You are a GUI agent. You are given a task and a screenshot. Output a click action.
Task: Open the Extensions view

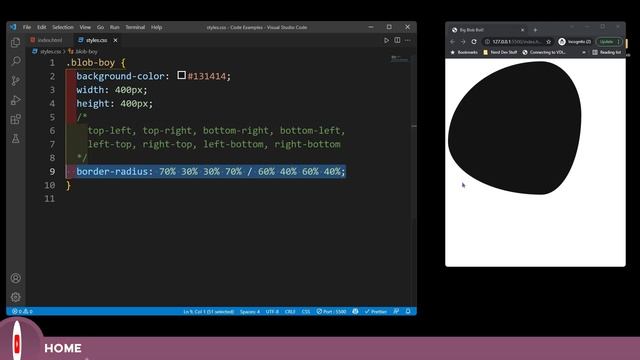click(16, 119)
